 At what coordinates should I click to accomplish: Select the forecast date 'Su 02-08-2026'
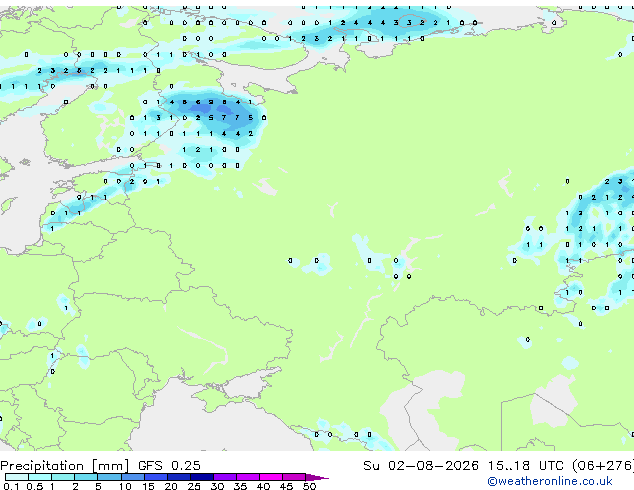click(x=421, y=466)
